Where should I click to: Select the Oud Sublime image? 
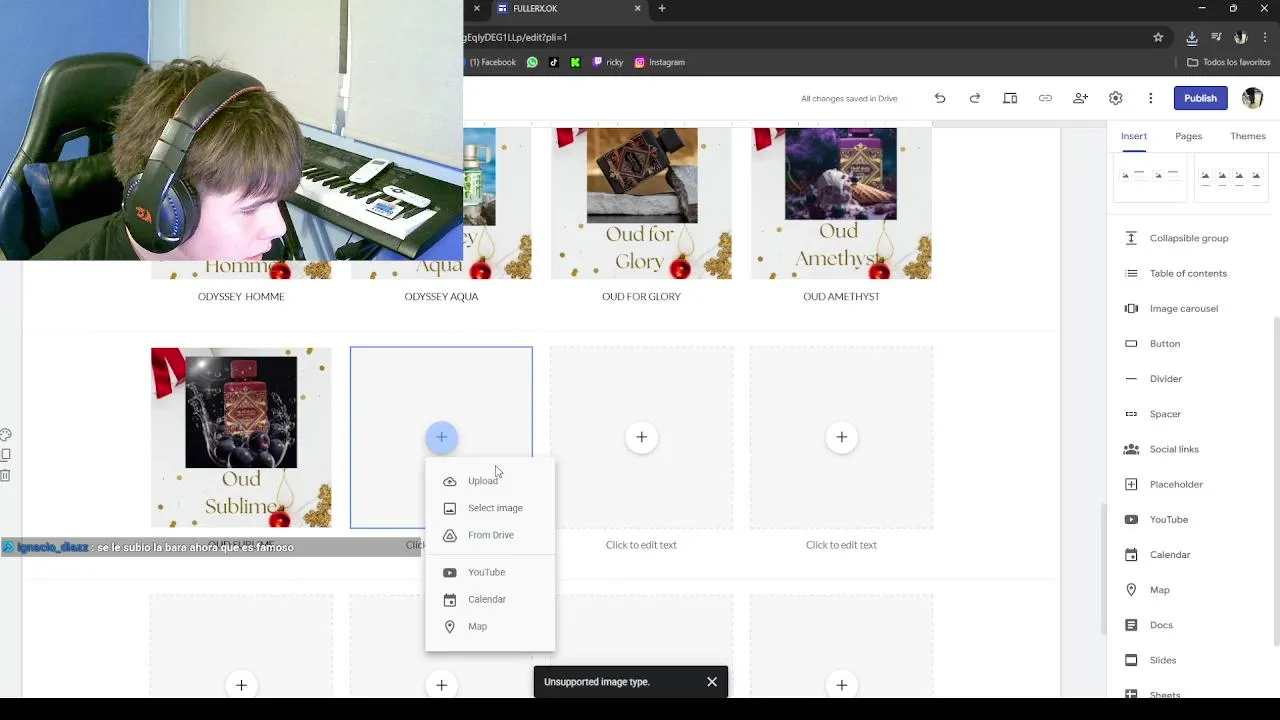pos(241,437)
